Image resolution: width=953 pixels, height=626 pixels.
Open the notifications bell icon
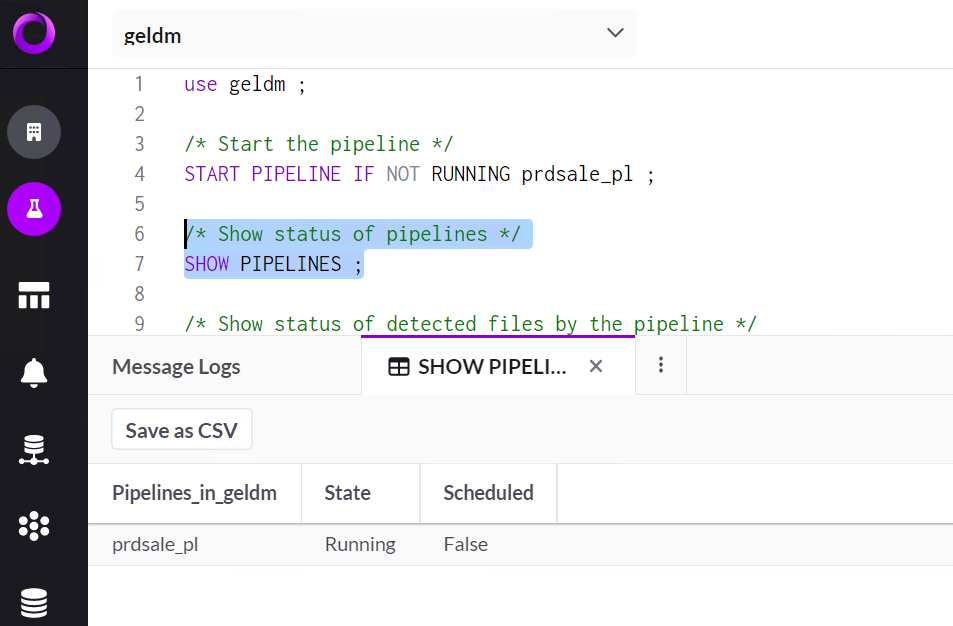(34, 372)
